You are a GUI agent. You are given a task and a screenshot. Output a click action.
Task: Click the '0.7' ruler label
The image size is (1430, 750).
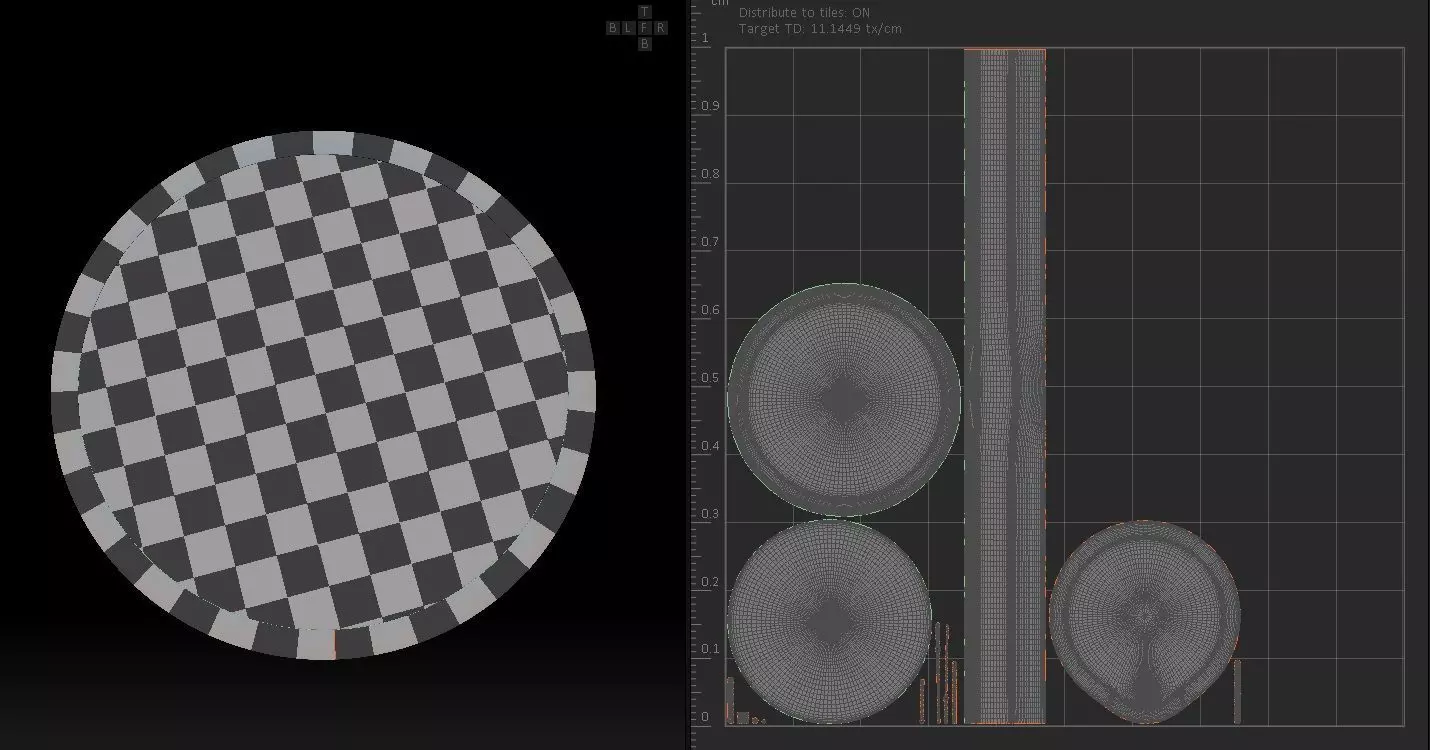coord(709,242)
